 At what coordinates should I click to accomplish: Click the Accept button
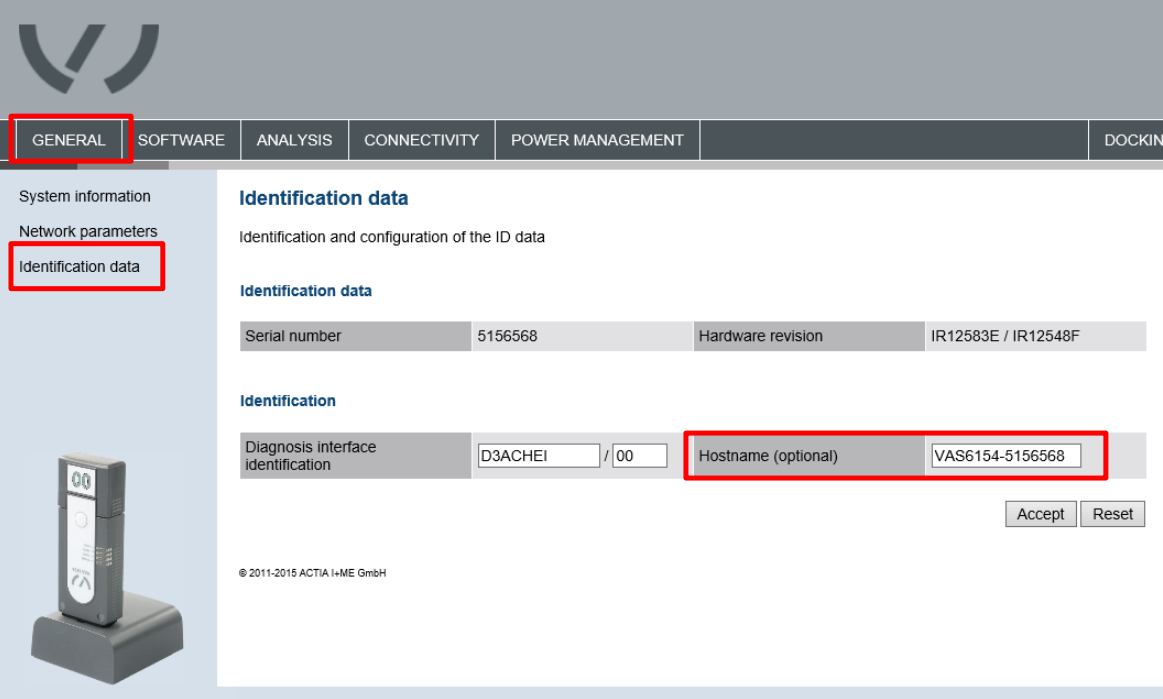1041,513
